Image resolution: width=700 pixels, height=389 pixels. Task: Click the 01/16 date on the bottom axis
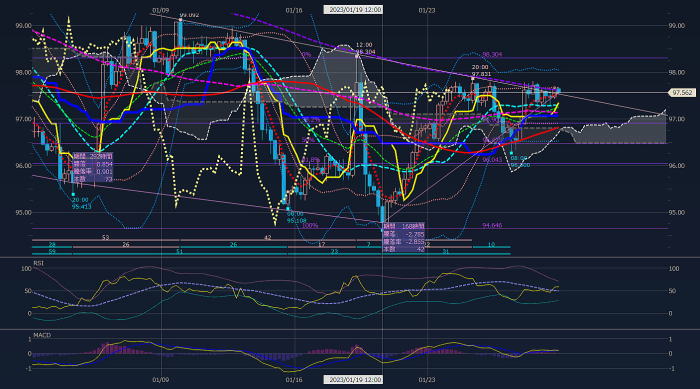pyautogui.click(x=294, y=380)
